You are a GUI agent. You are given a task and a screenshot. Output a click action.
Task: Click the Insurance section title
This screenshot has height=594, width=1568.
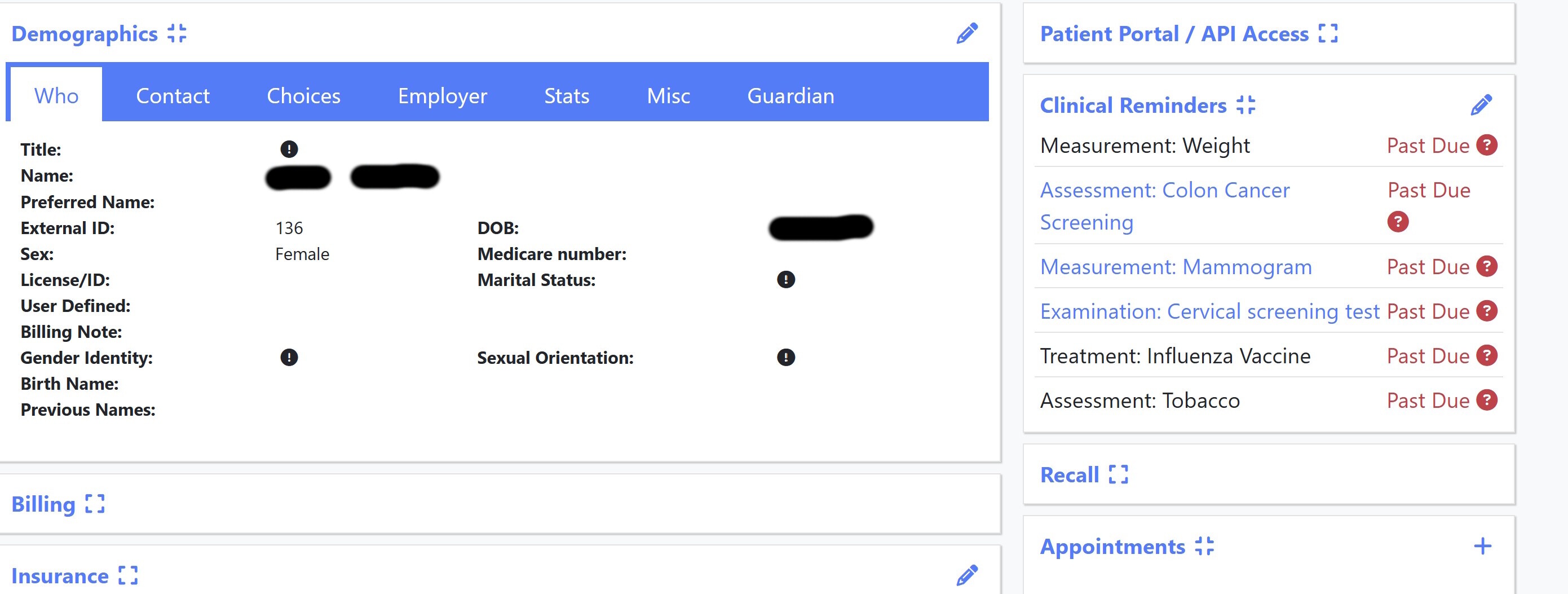coord(60,576)
